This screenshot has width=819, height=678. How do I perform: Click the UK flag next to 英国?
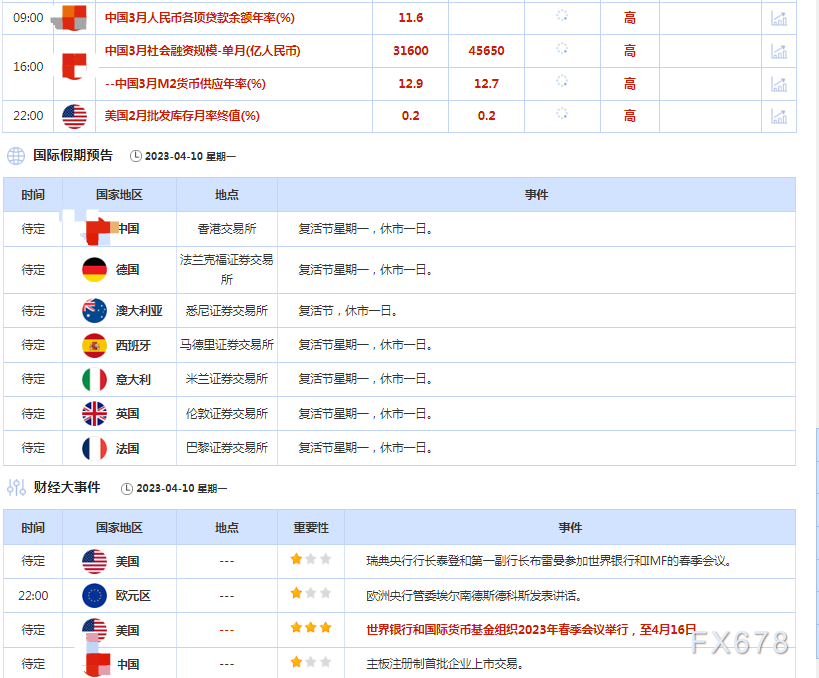pyautogui.click(x=94, y=413)
